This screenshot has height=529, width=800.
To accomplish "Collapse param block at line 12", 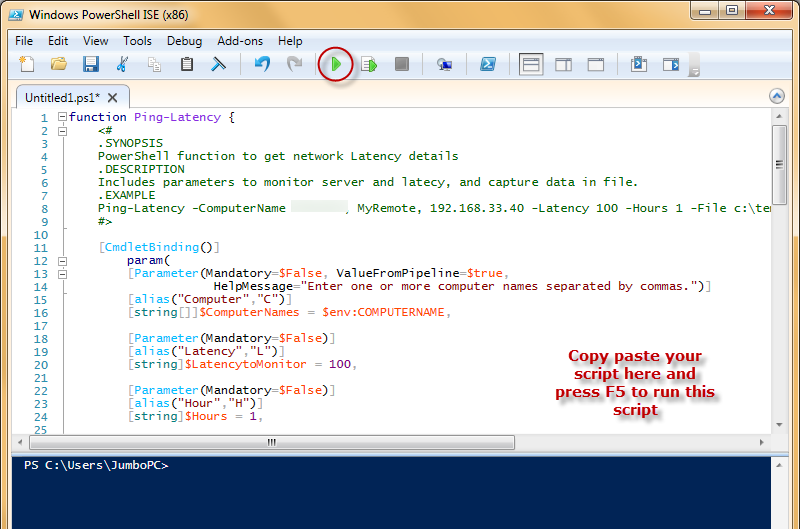I will click(x=62, y=261).
